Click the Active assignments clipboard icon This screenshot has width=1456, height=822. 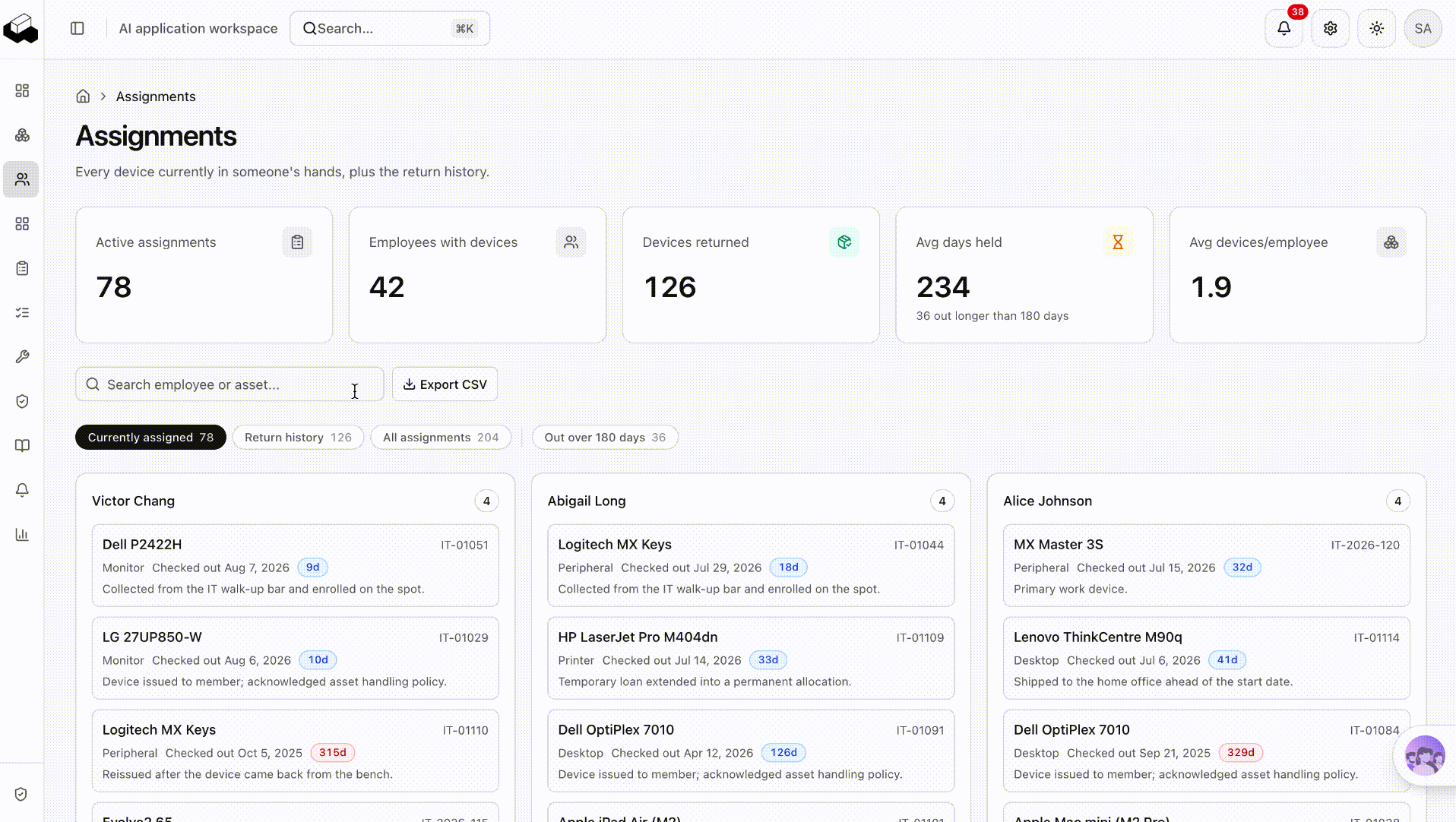point(297,242)
